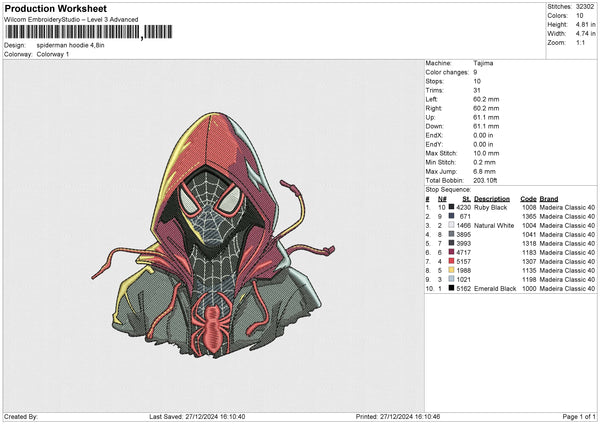This screenshot has height=424, width=600.
Task: Click thread code '1318'
Action: click(x=529, y=243)
